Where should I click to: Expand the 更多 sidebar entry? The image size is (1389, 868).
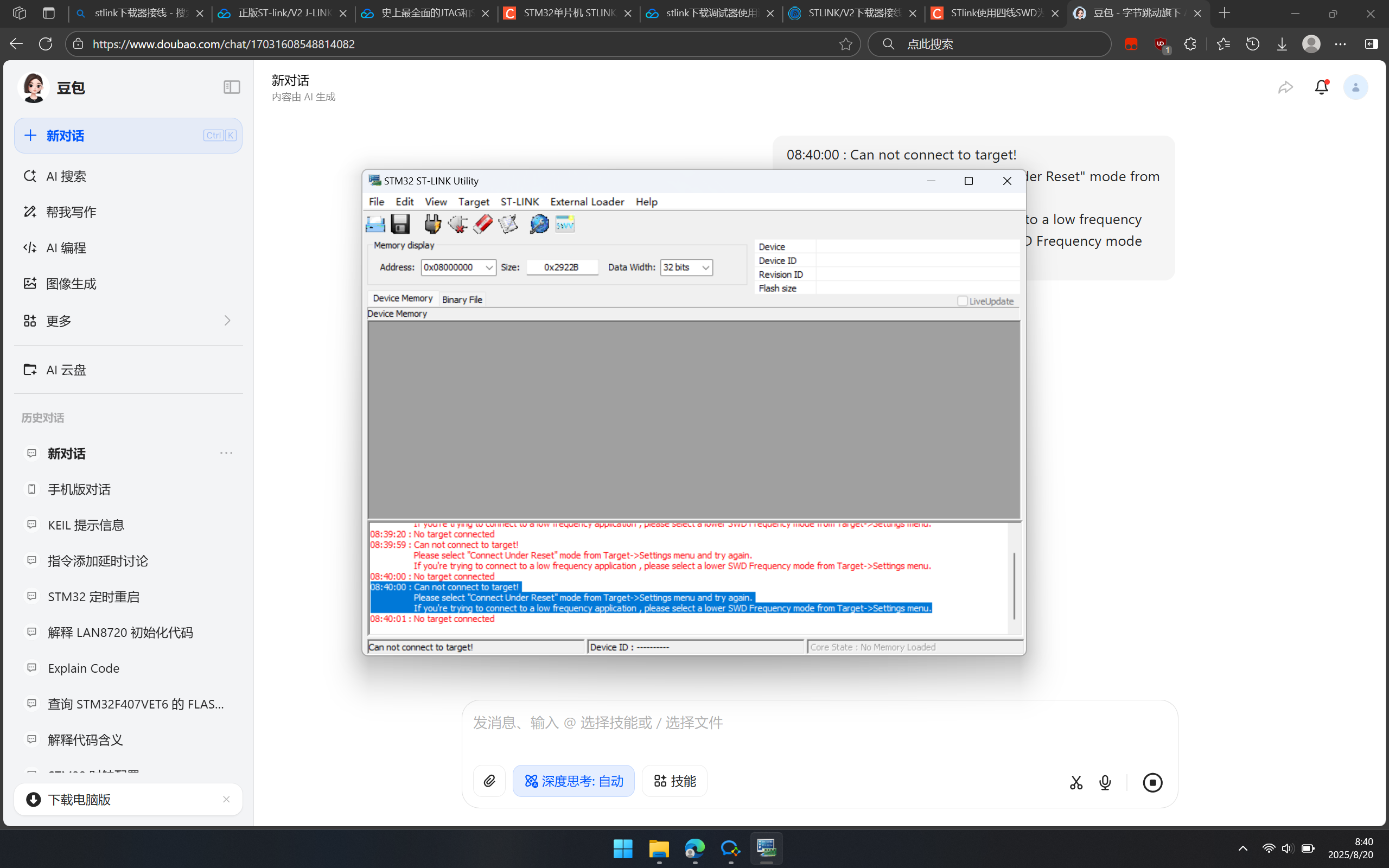[128, 320]
